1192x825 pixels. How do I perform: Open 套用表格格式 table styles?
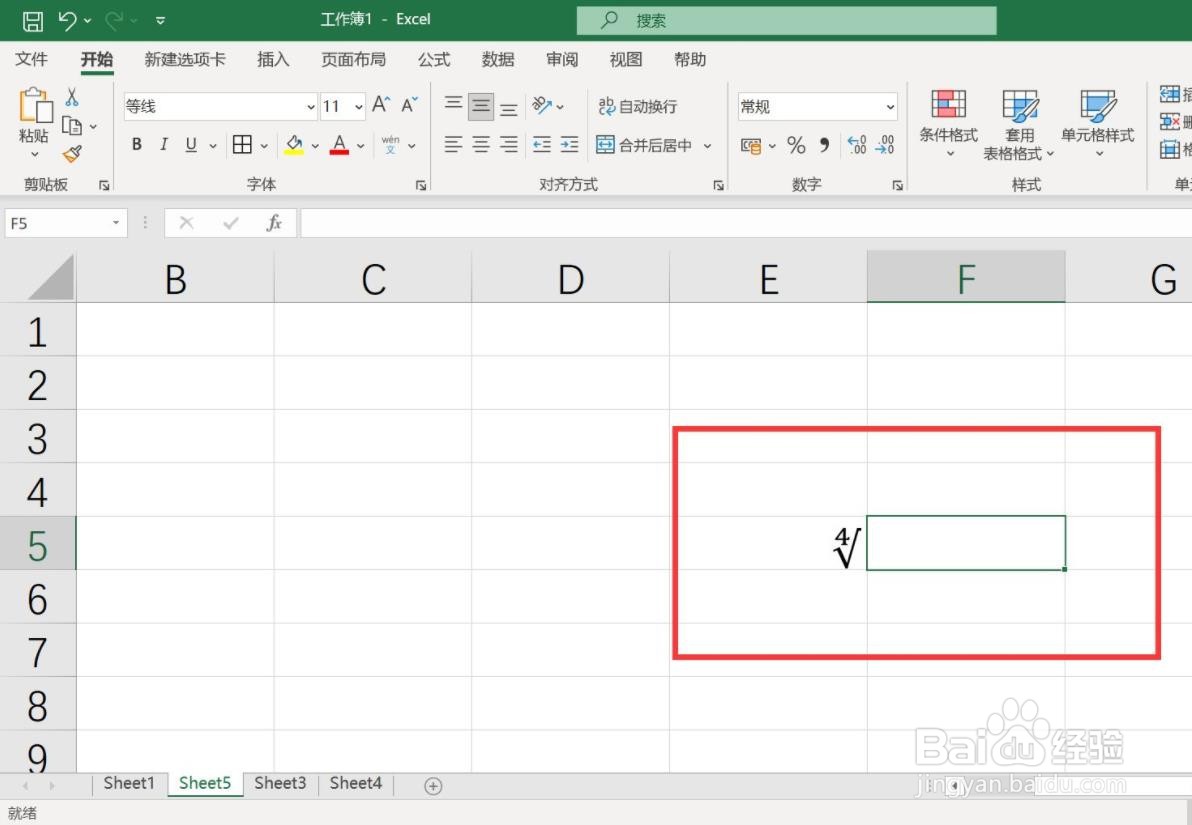[x=1019, y=125]
